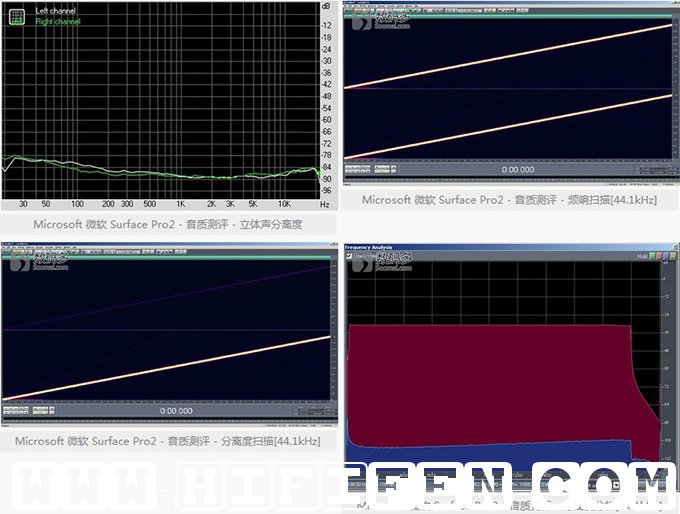The image size is (680, 514).
Task: Click the time display in the 分离度扫描 window
Action: pos(176,411)
